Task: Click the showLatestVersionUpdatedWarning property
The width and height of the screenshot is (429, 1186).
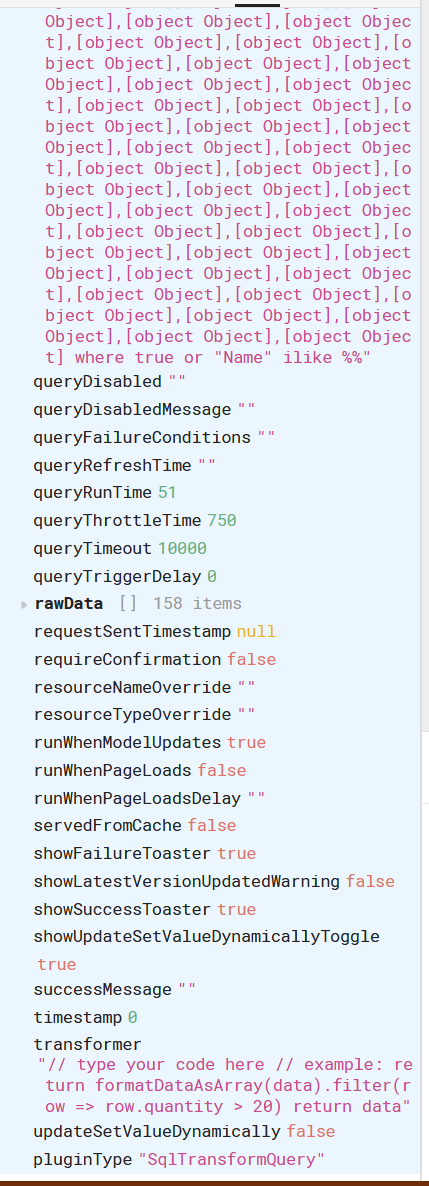Action: coord(187,882)
